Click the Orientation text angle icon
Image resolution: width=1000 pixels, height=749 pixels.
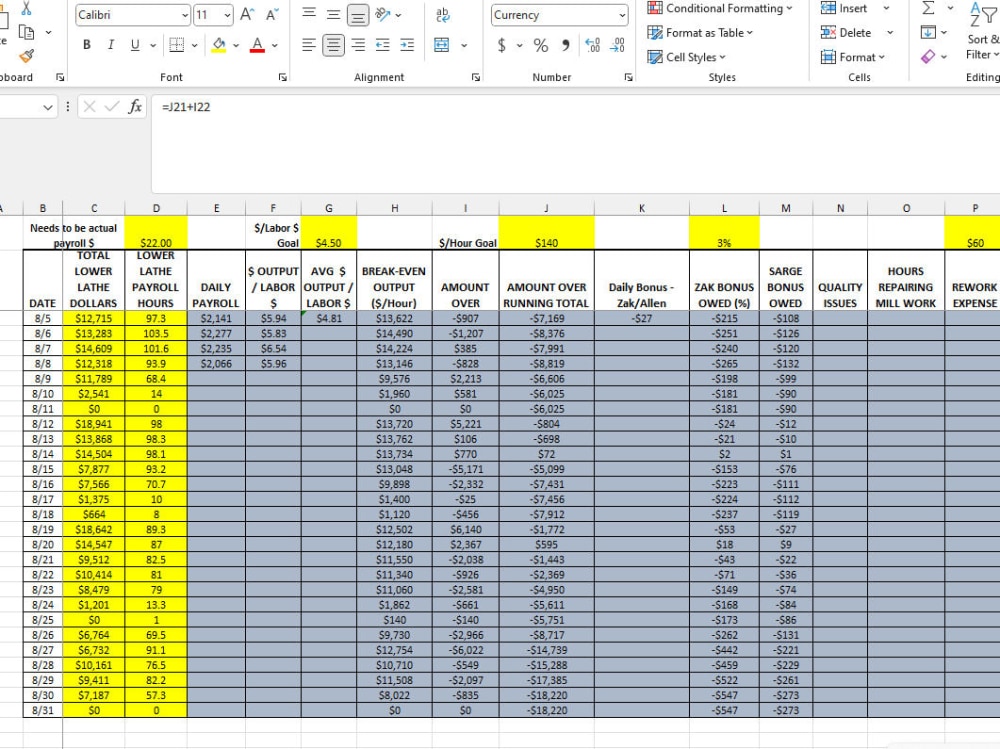point(383,15)
